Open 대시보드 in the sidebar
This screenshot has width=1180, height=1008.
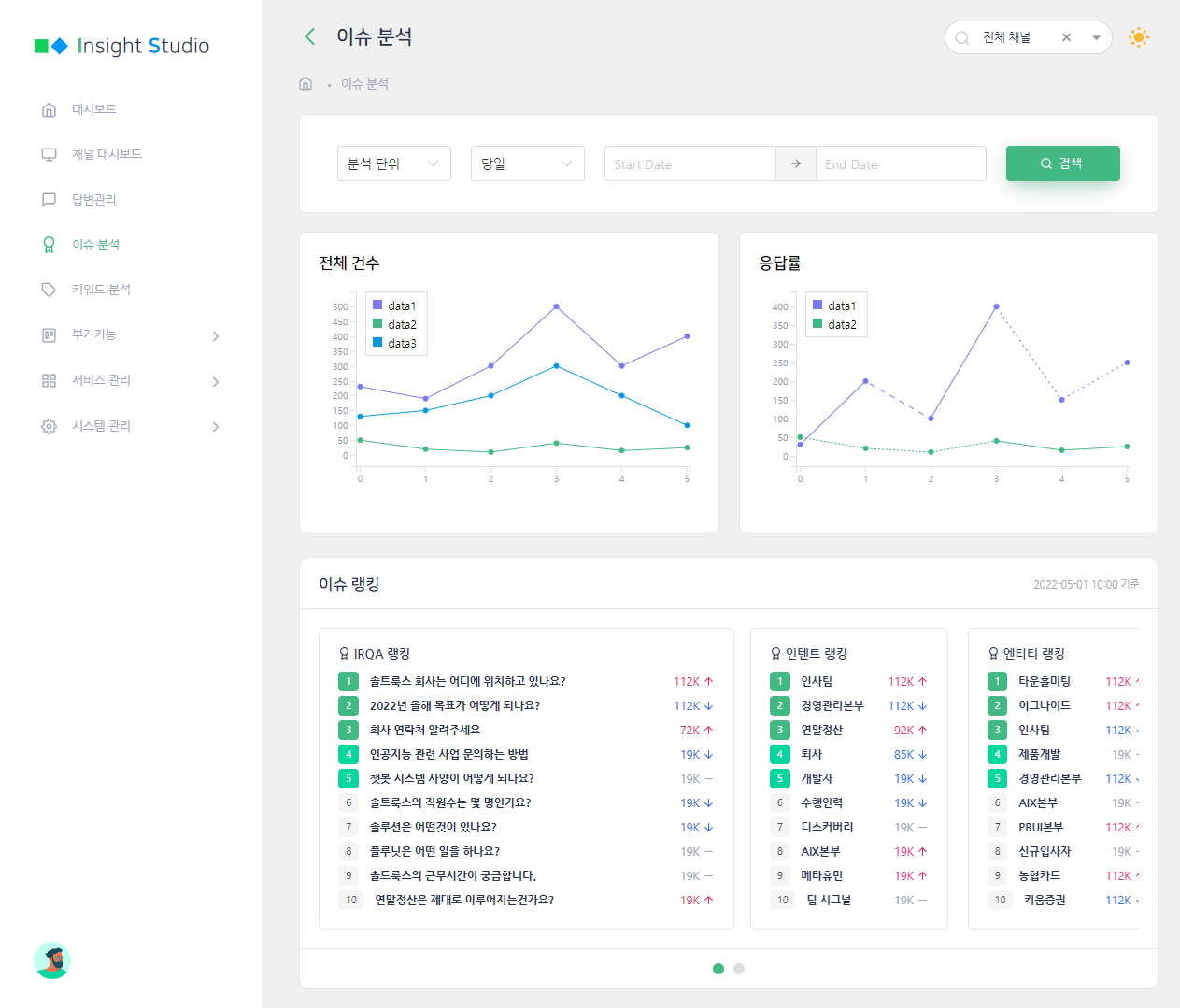tap(93, 109)
